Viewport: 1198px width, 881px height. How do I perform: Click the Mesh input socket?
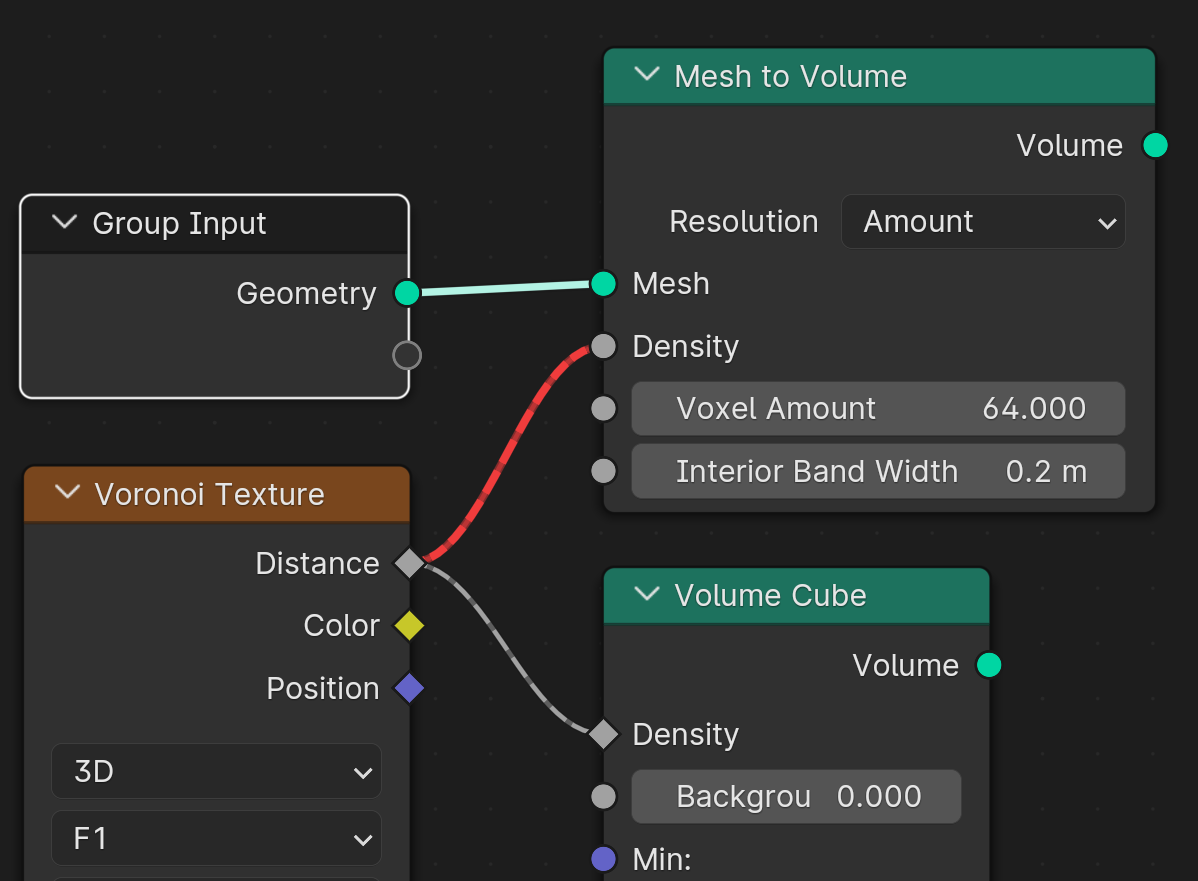[604, 283]
